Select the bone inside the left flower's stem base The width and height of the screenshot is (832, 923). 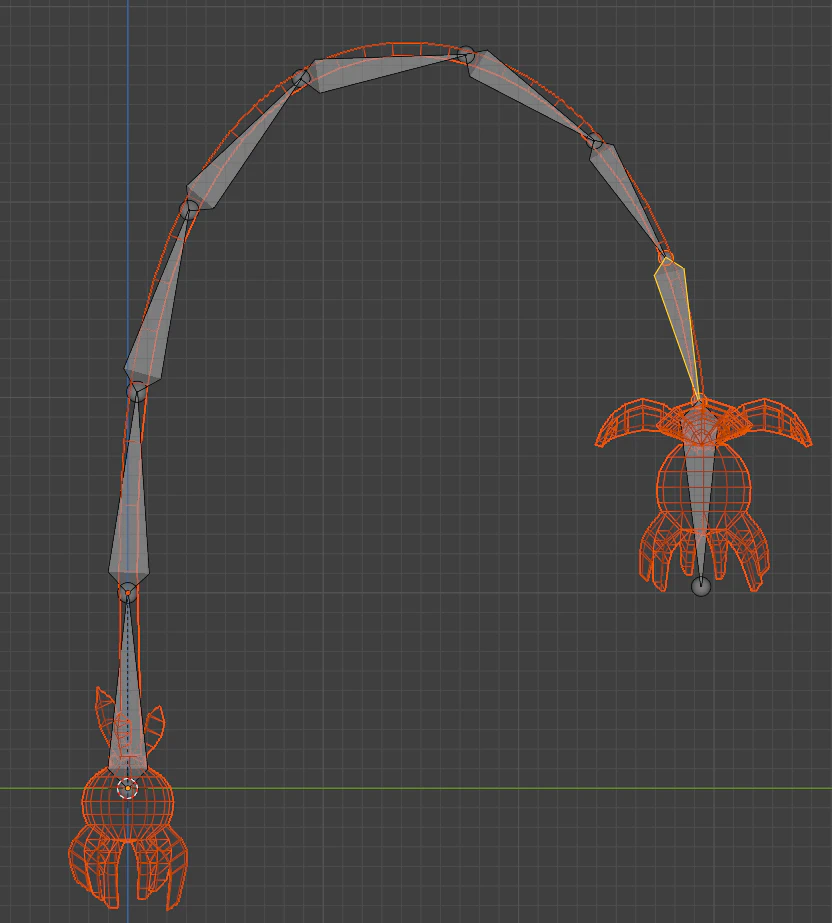pyautogui.click(x=128, y=689)
